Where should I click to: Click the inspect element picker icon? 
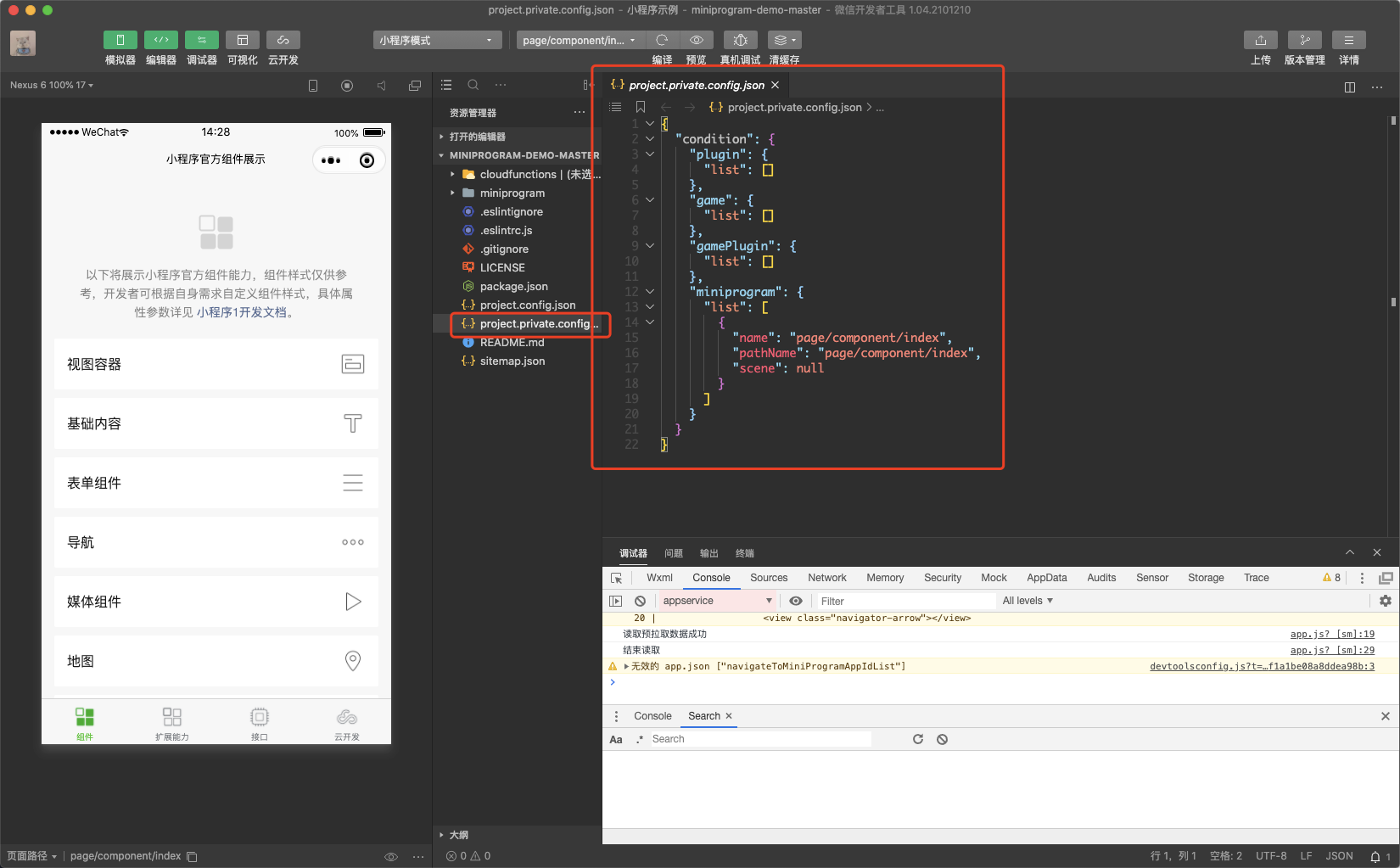click(x=617, y=578)
